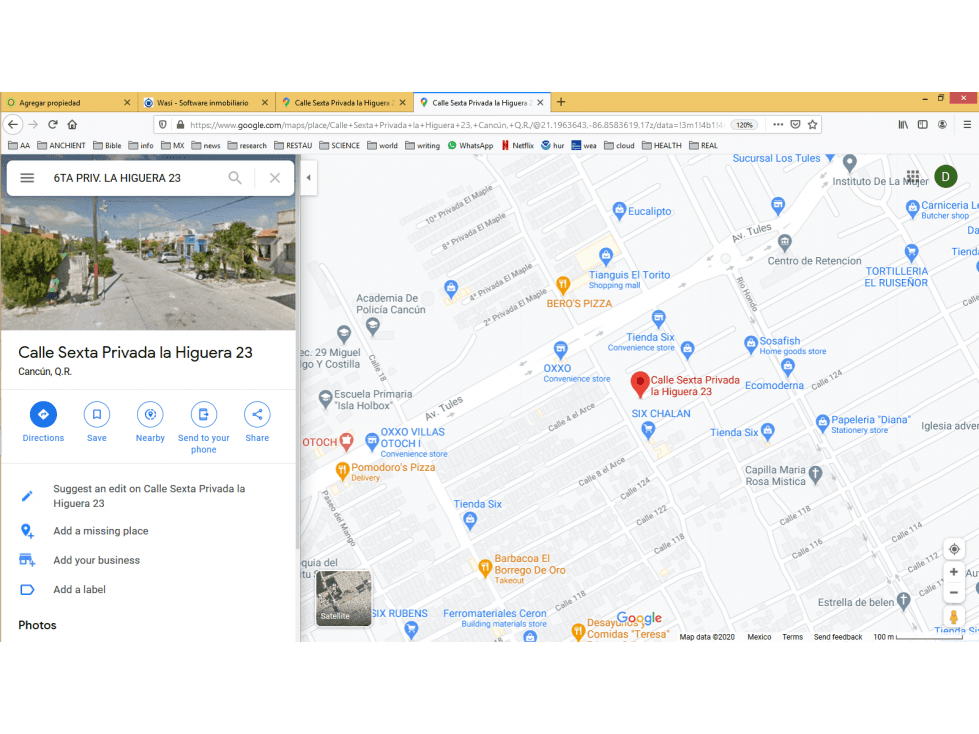Viewport: 979px width, 734px height.
Task: Share this location icon
Action: click(257, 414)
